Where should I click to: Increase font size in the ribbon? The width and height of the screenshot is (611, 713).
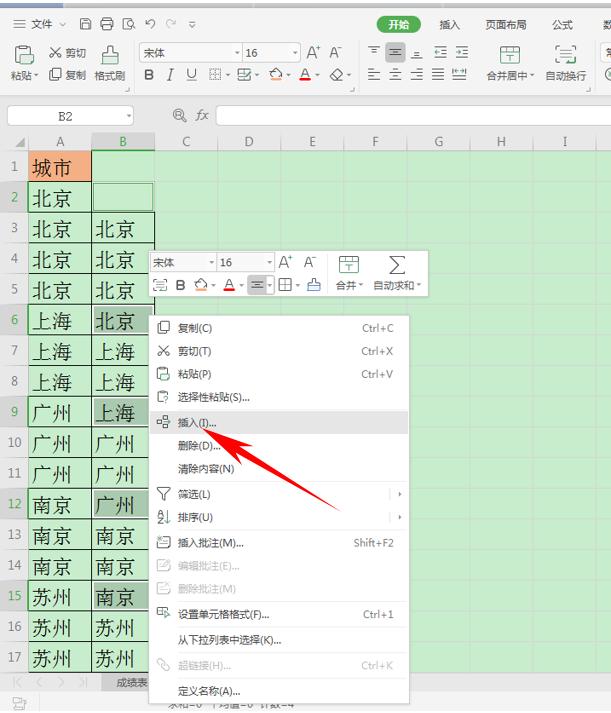click(313, 53)
